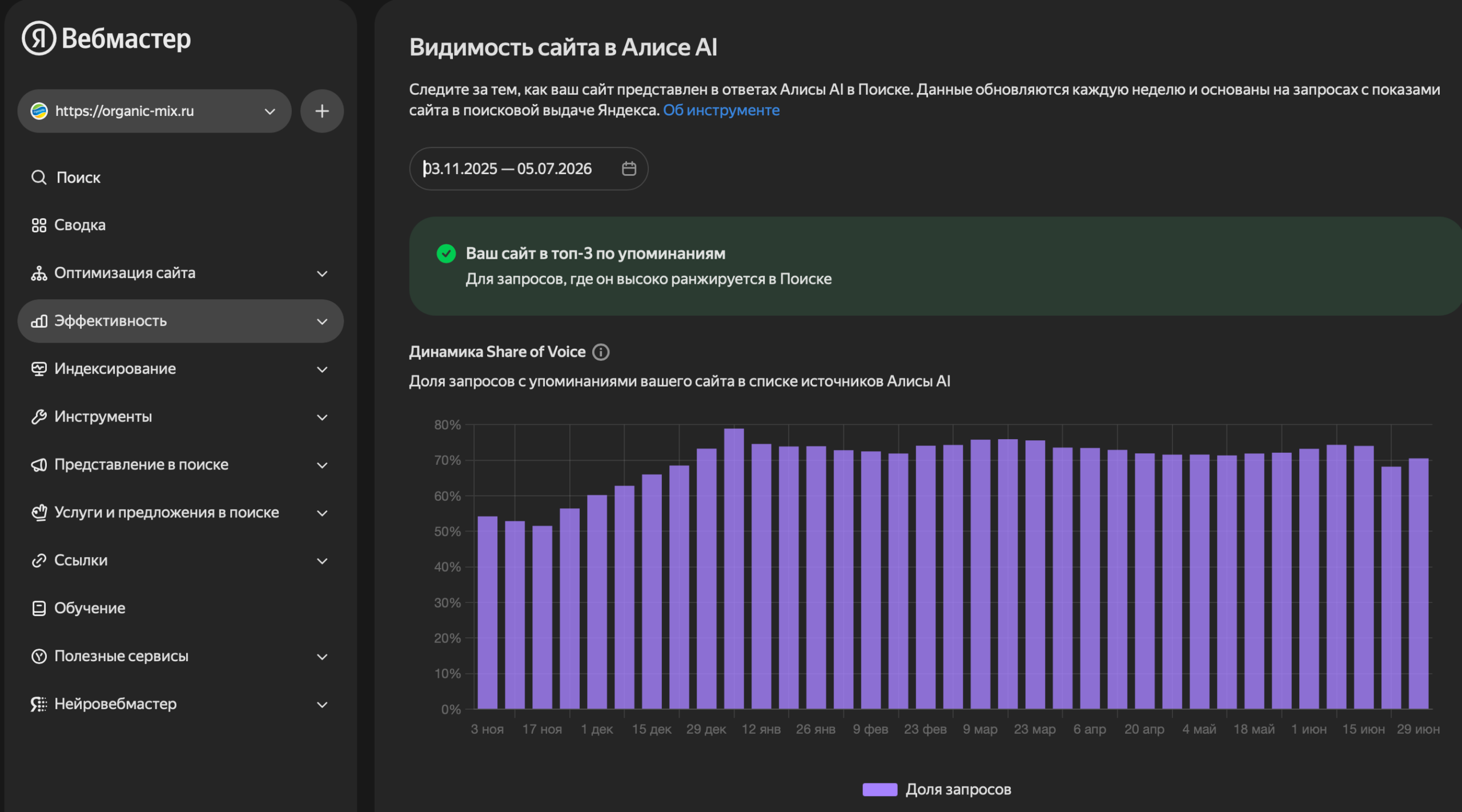
Task: Click the Сводка grid icon
Action: tap(39, 226)
